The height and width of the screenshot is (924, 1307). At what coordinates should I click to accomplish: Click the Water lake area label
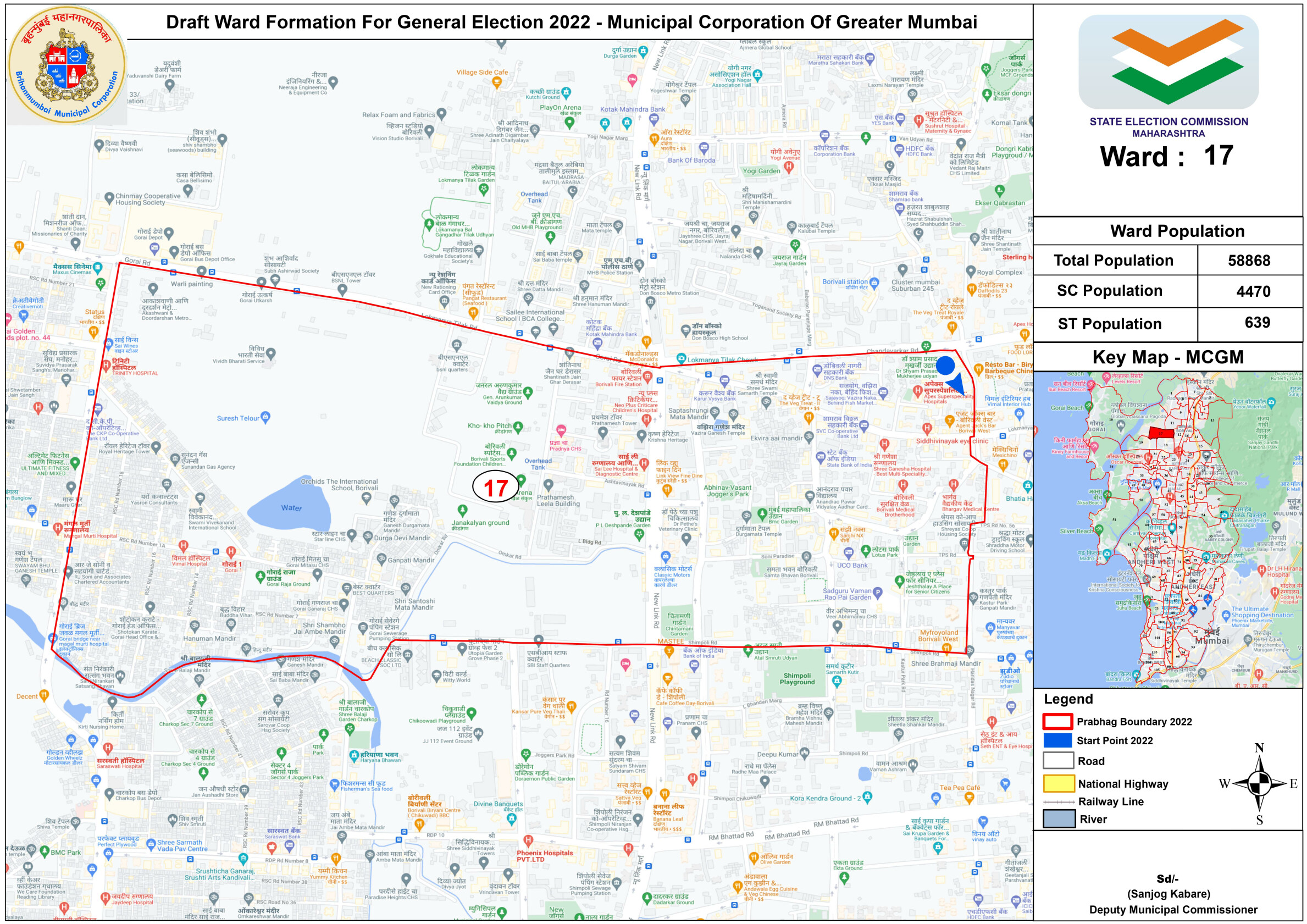pyautogui.click(x=291, y=508)
